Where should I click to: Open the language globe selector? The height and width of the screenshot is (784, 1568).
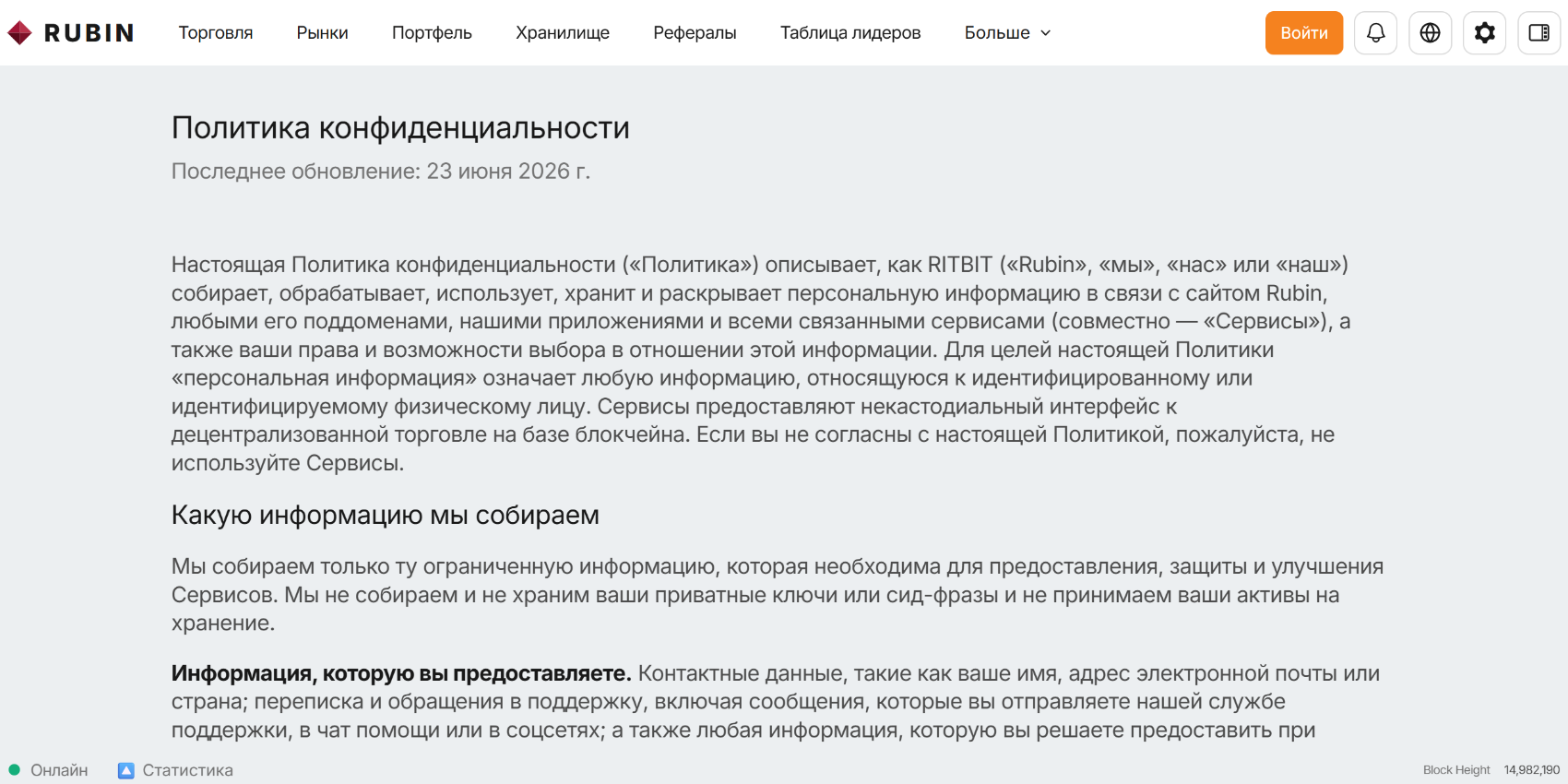click(x=1430, y=33)
